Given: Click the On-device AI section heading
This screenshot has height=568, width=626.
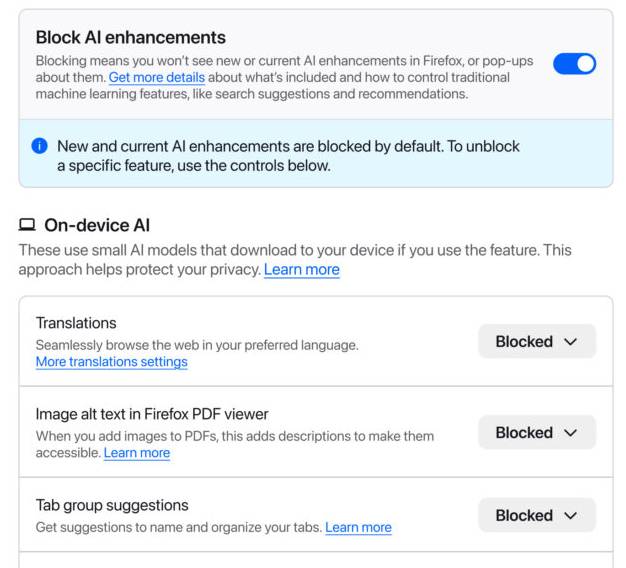Looking at the screenshot, I should pyautogui.click(x=97, y=226).
